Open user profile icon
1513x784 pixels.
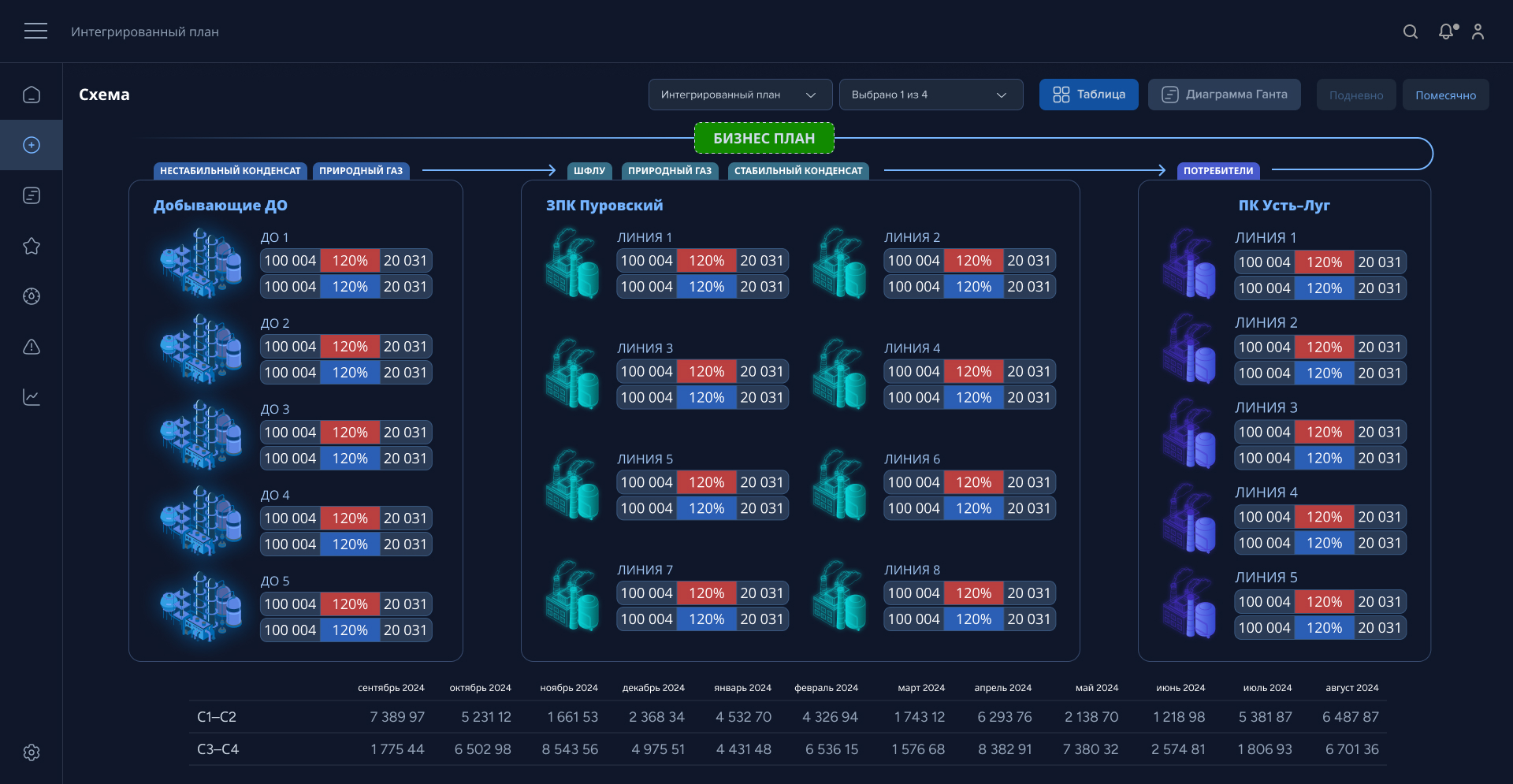click(1478, 32)
